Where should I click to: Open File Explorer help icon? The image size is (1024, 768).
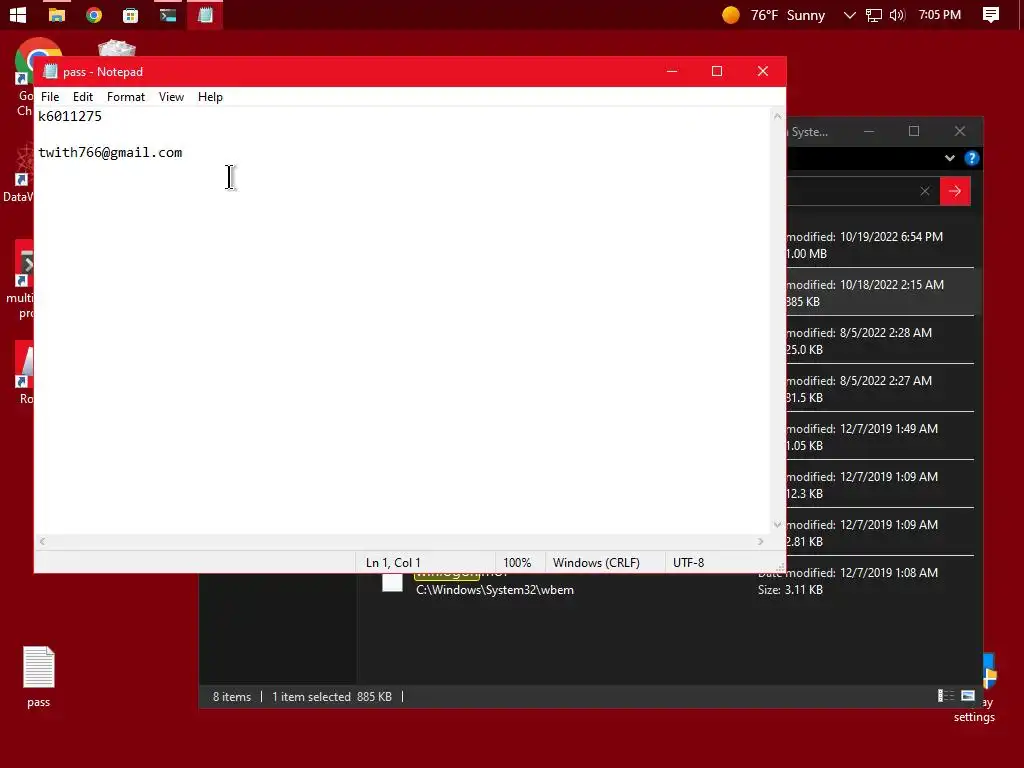click(x=971, y=158)
